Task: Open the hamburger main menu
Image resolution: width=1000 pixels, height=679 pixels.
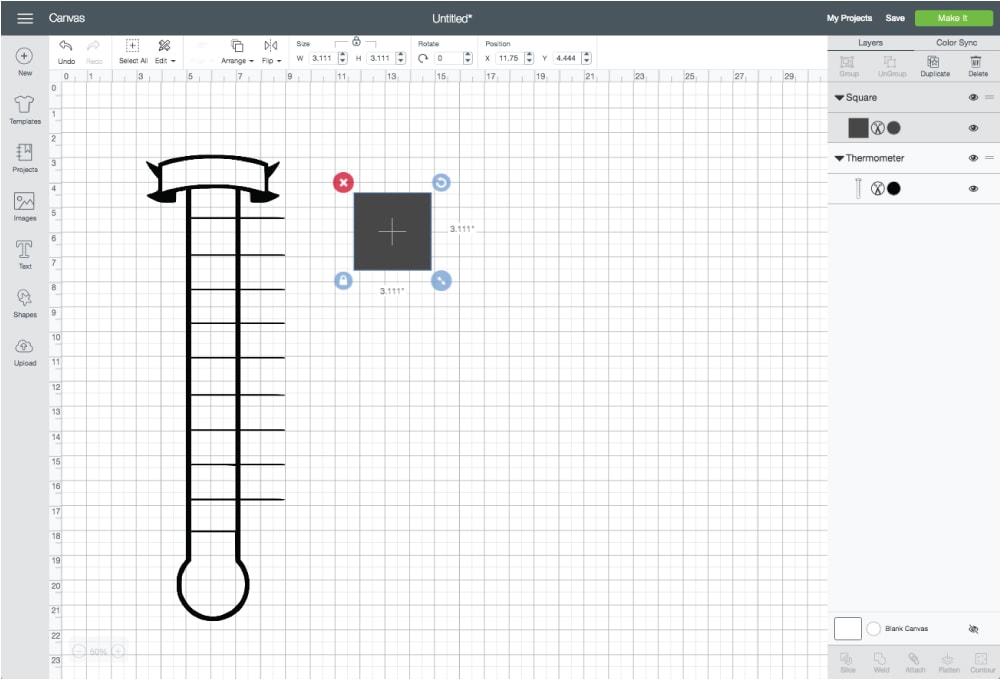Action: (25, 18)
